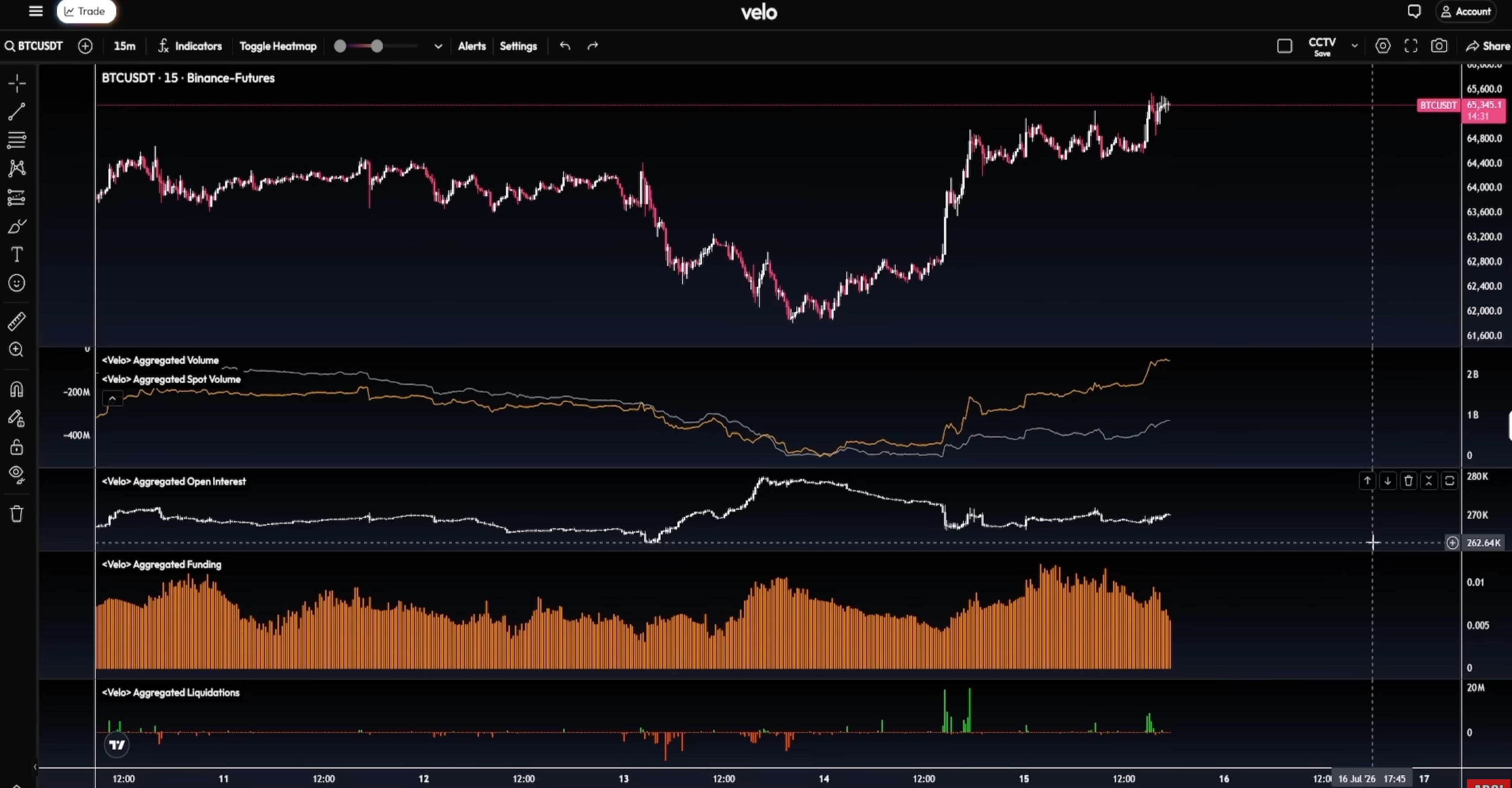This screenshot has width=1512, height=788.
Task: Open the horizontal lines Fibonacci tool
Action: [16, 140]
